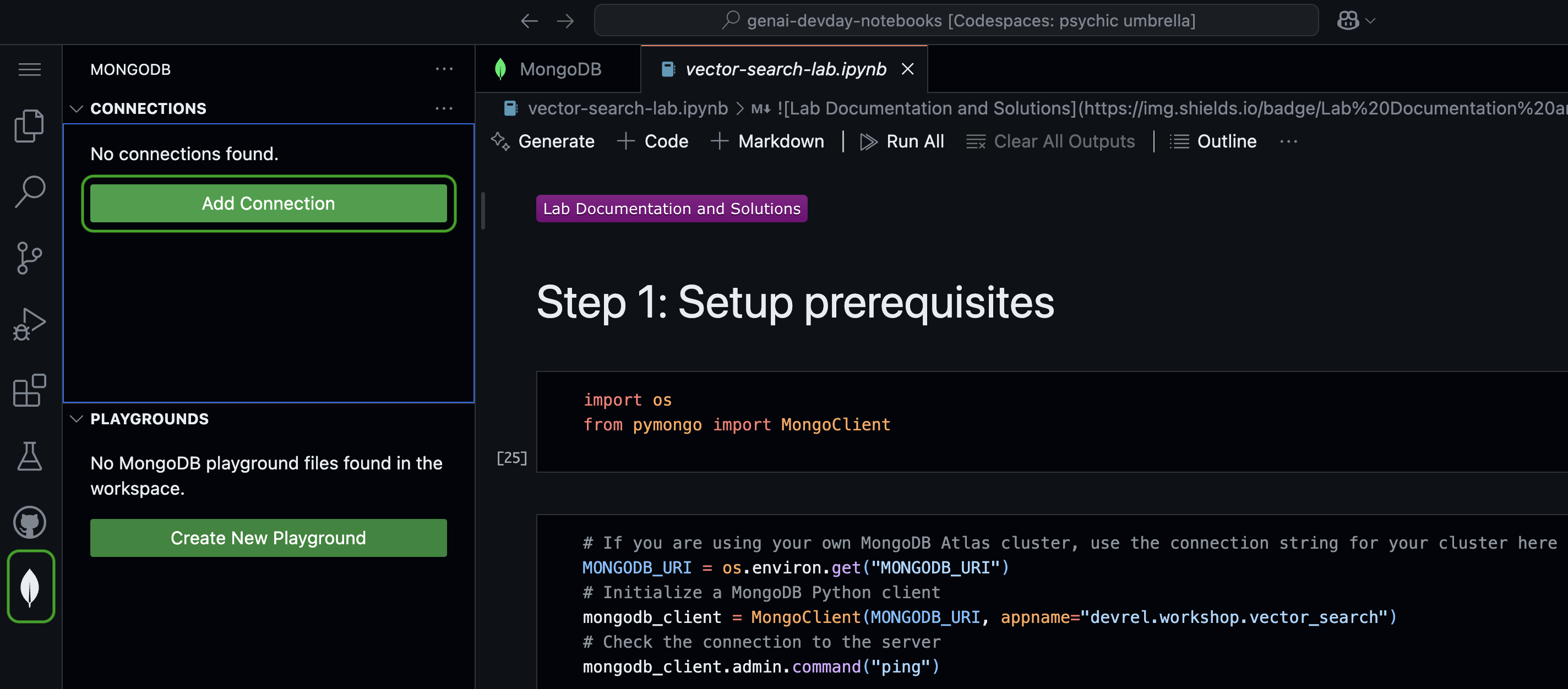Open the Copilot chat icon
Screen dimensions: 1568x689
tap(1348, 21)
